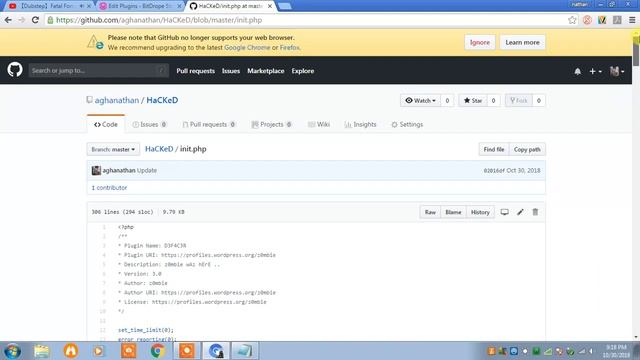Open the 1 contributor link
Screen dimensions: 640x360
(x=109, y=187)
